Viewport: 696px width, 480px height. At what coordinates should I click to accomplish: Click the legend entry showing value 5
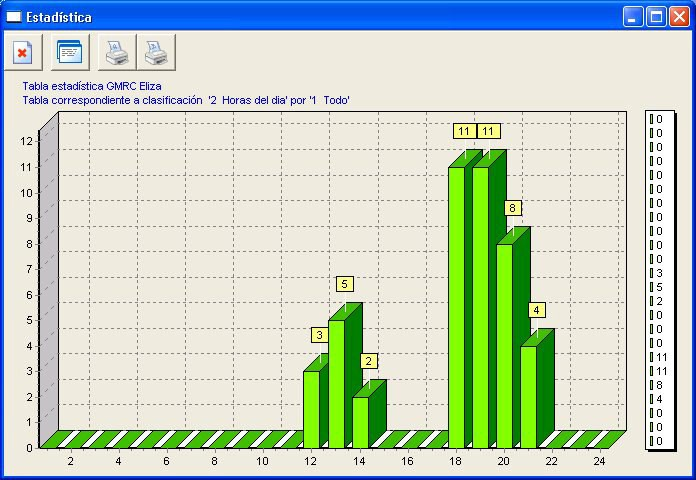656,287
